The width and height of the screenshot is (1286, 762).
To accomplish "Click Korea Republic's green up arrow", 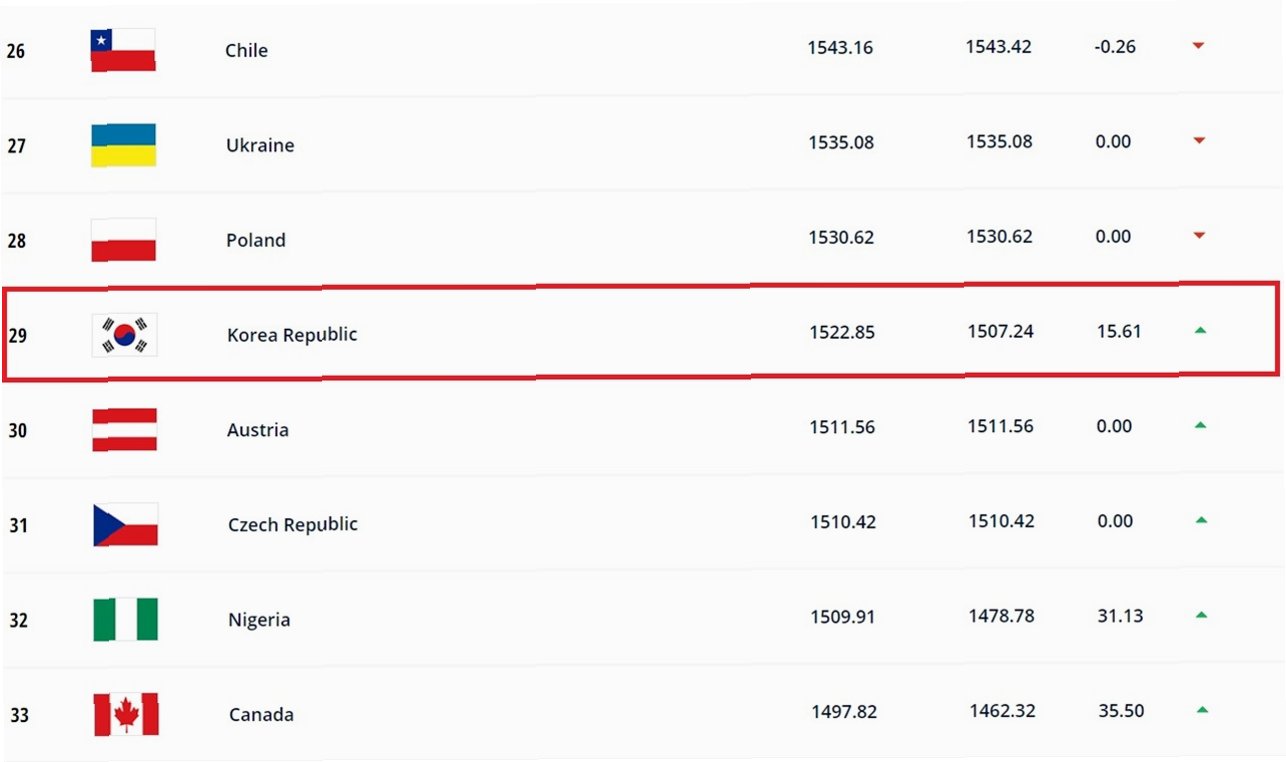I will (1200, 330).
